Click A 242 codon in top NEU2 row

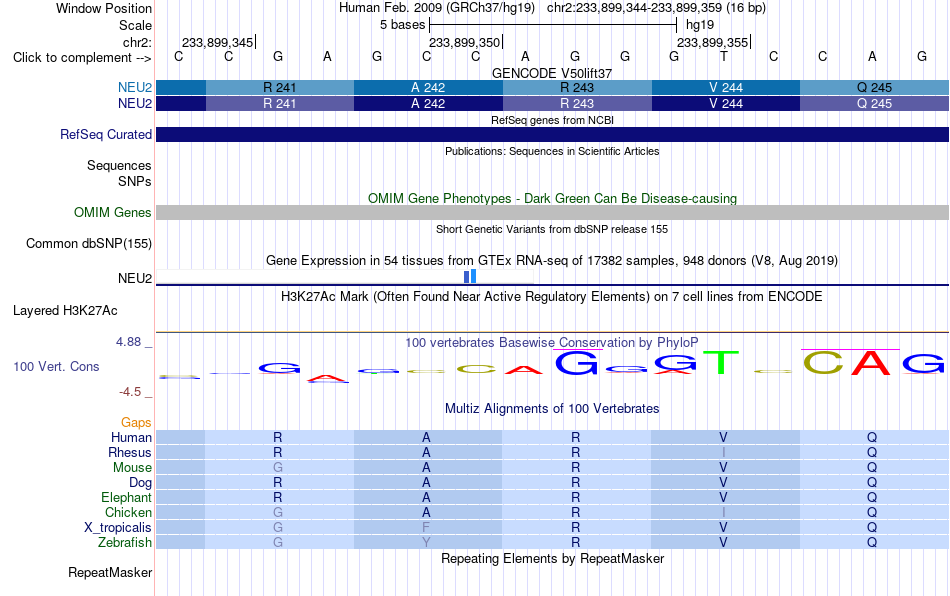(x=428, y=87)
